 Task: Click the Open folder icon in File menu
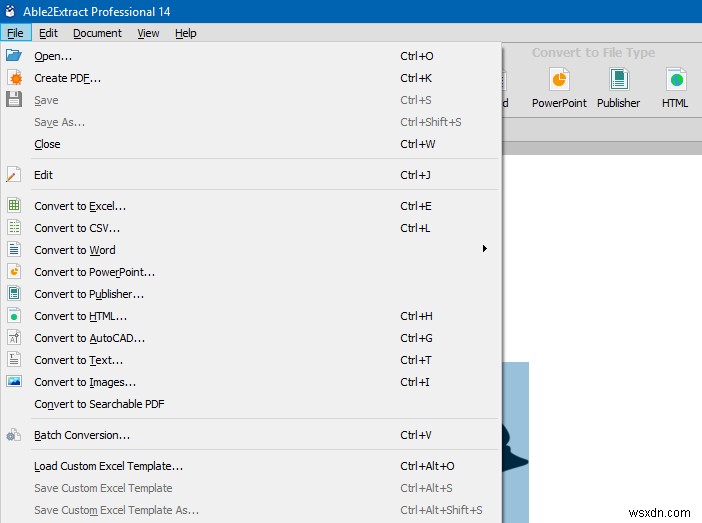[14, 56]
